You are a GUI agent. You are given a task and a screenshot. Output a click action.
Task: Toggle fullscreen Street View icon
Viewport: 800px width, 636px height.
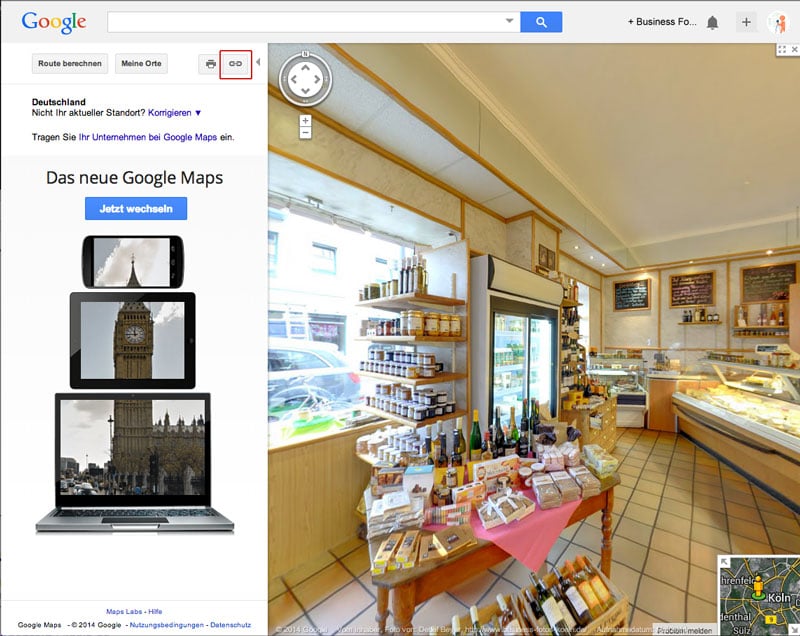click(x=782, y=49)
